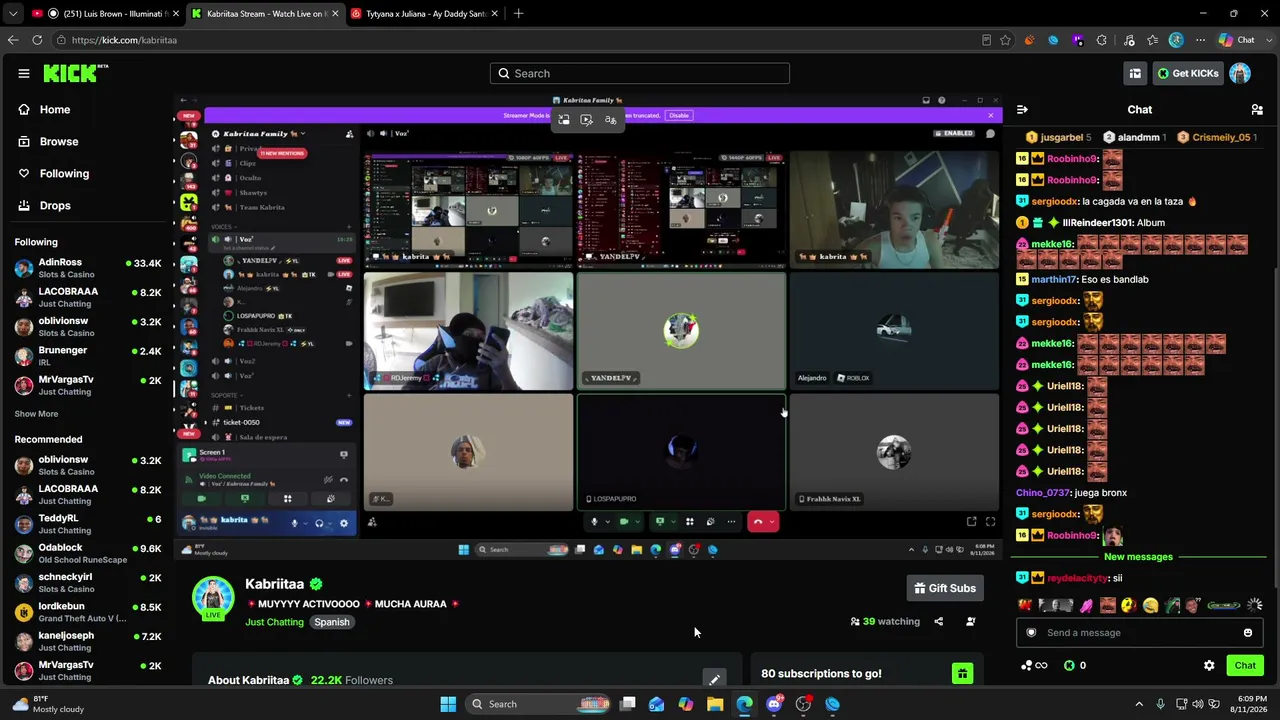Click the Spanish language tag
1280x720 pixels.
[x=332, y=622]
